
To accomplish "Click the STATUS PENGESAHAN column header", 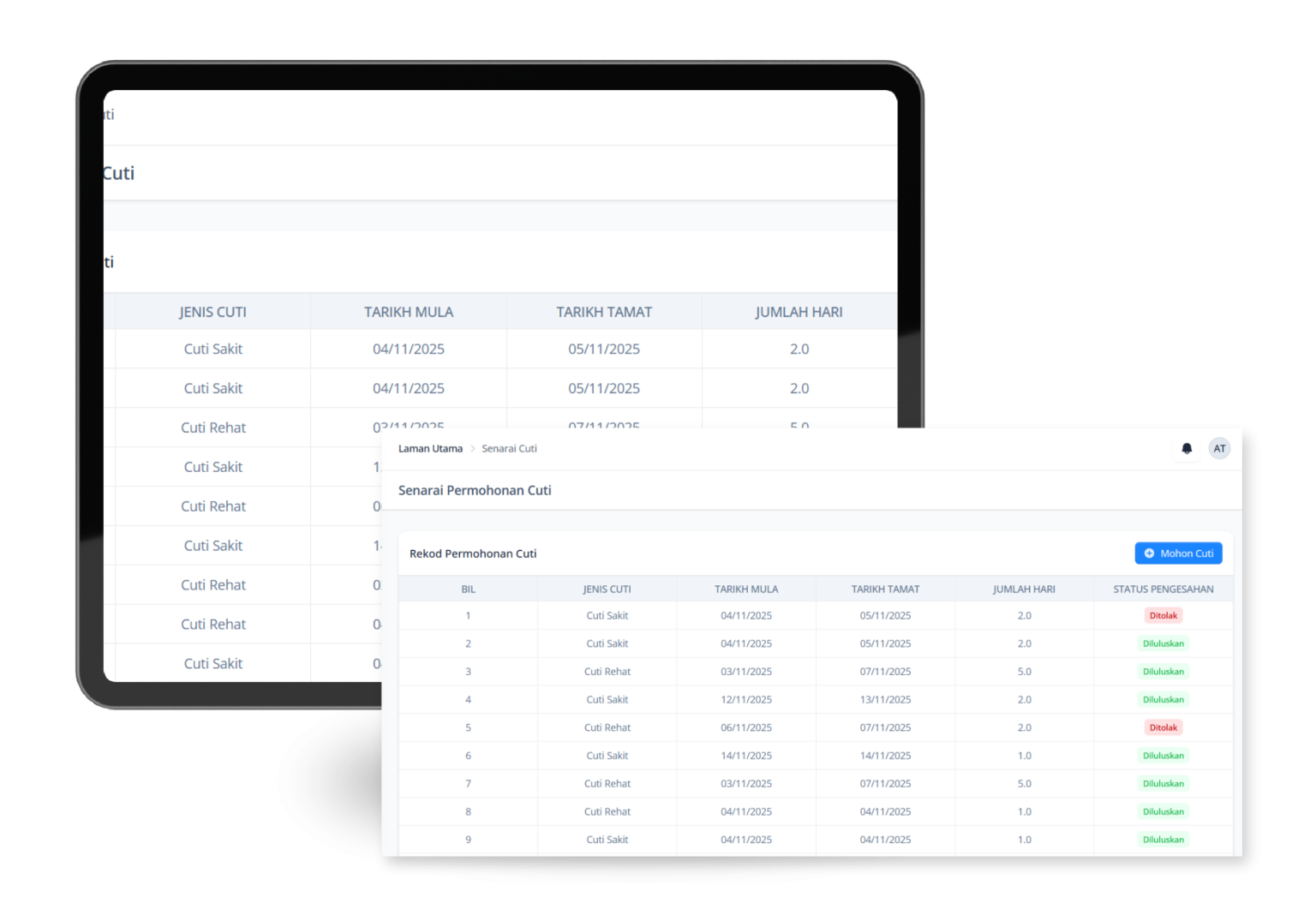I will (x=1163, y=589).
